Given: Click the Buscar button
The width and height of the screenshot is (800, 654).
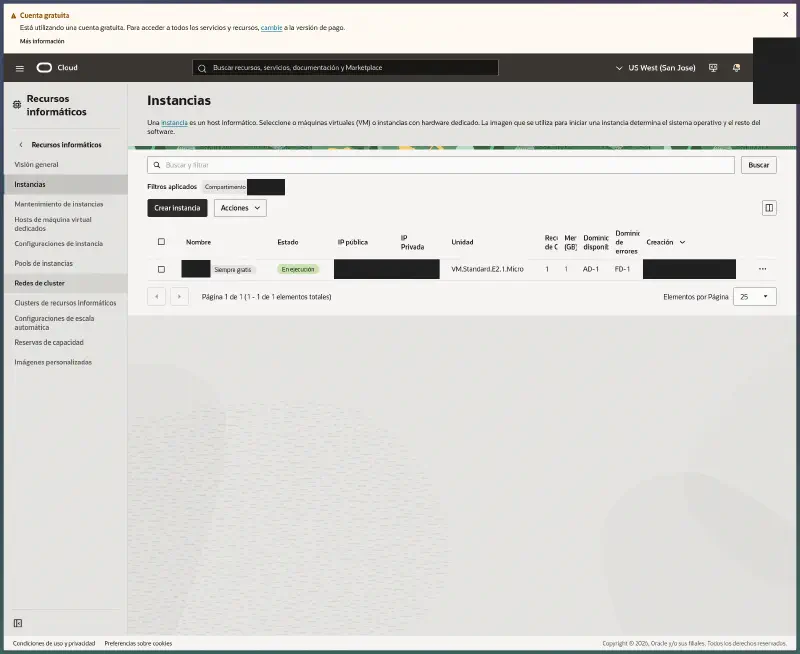Looking at the screenshot, I should (759, 165).
